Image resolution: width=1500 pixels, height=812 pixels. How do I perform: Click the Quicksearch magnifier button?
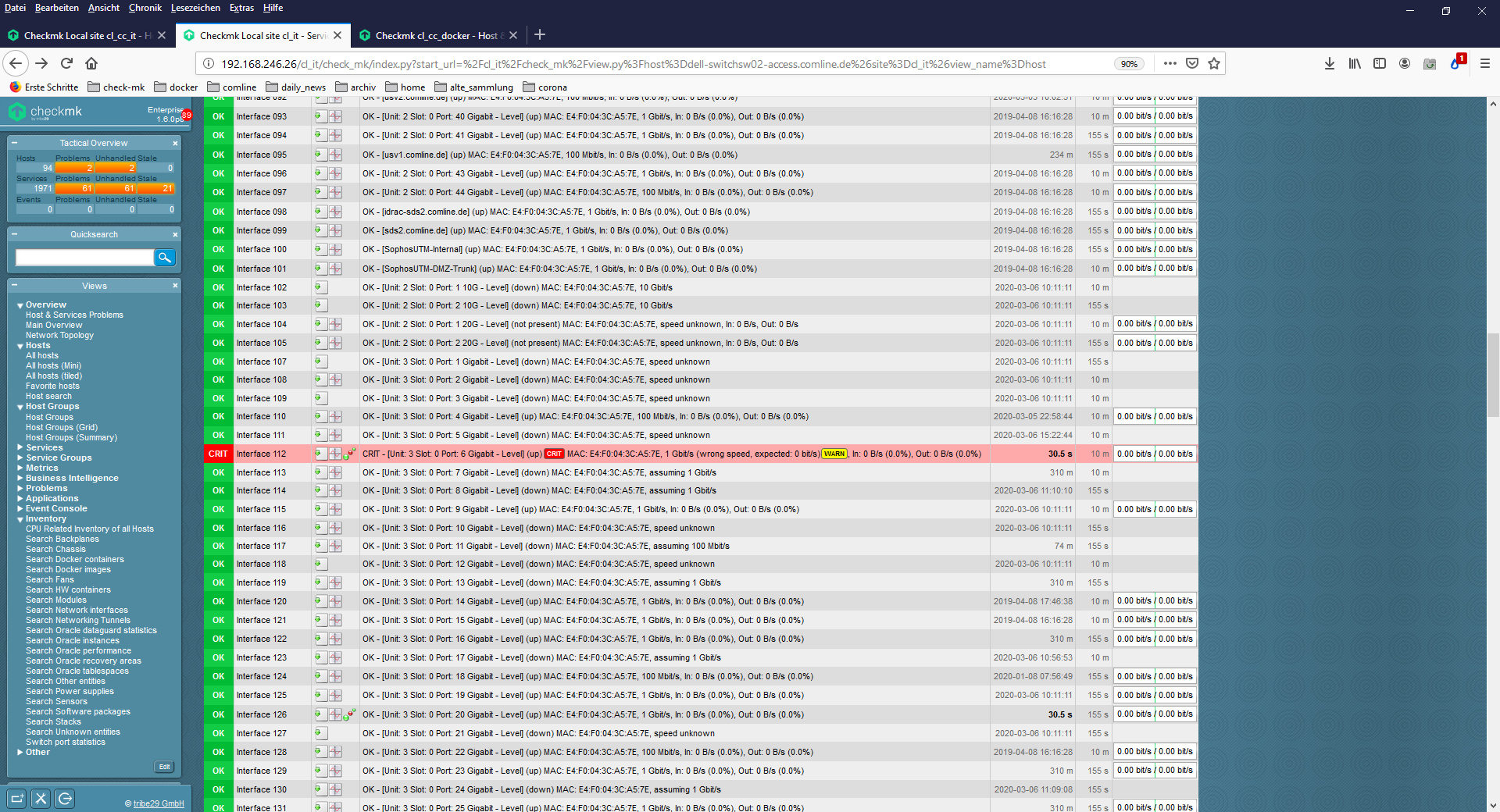coord(165,258)
